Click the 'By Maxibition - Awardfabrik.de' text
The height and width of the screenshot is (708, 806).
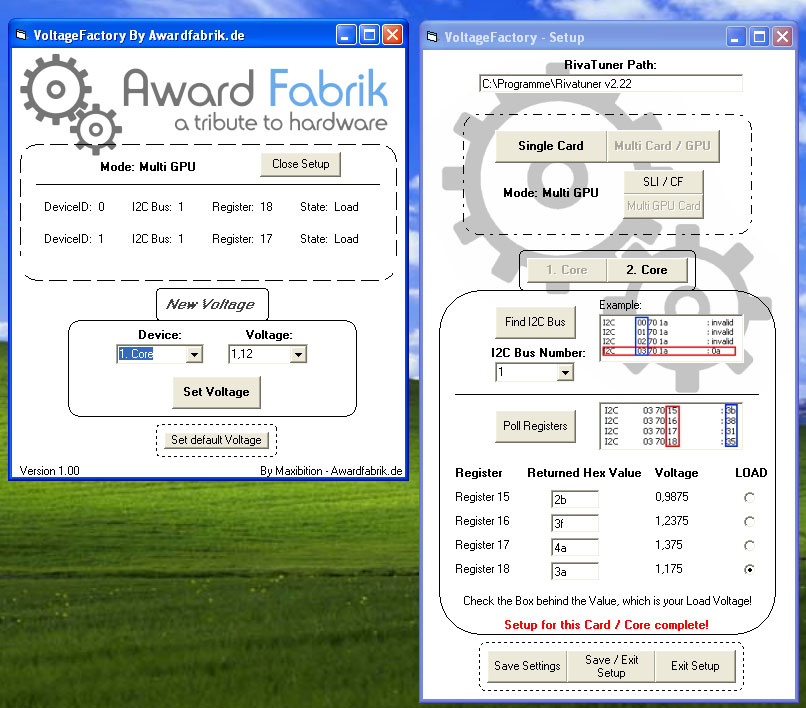point(331,471)
